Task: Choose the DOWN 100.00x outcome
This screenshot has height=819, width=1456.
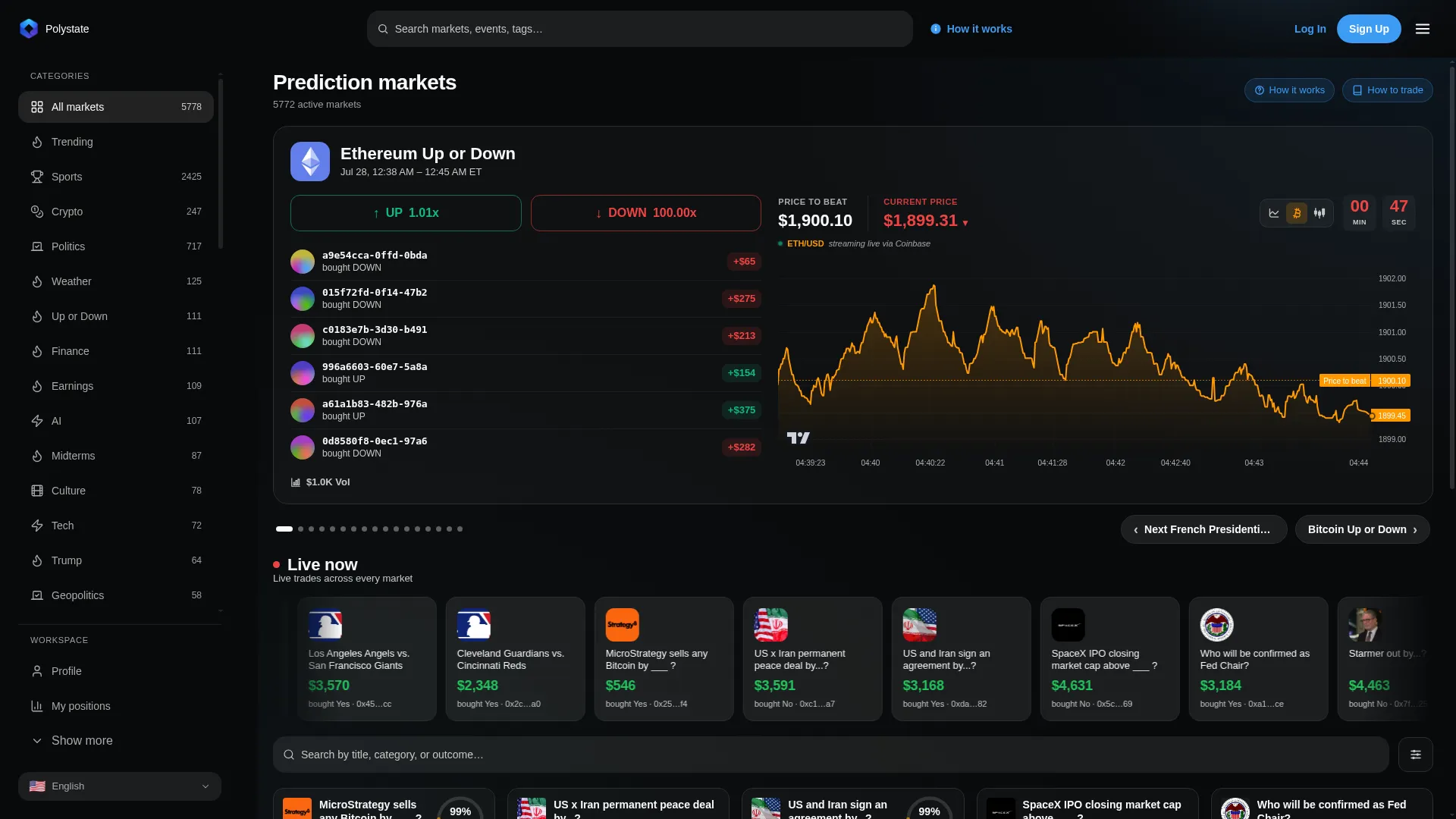Action: click(646, 213)
